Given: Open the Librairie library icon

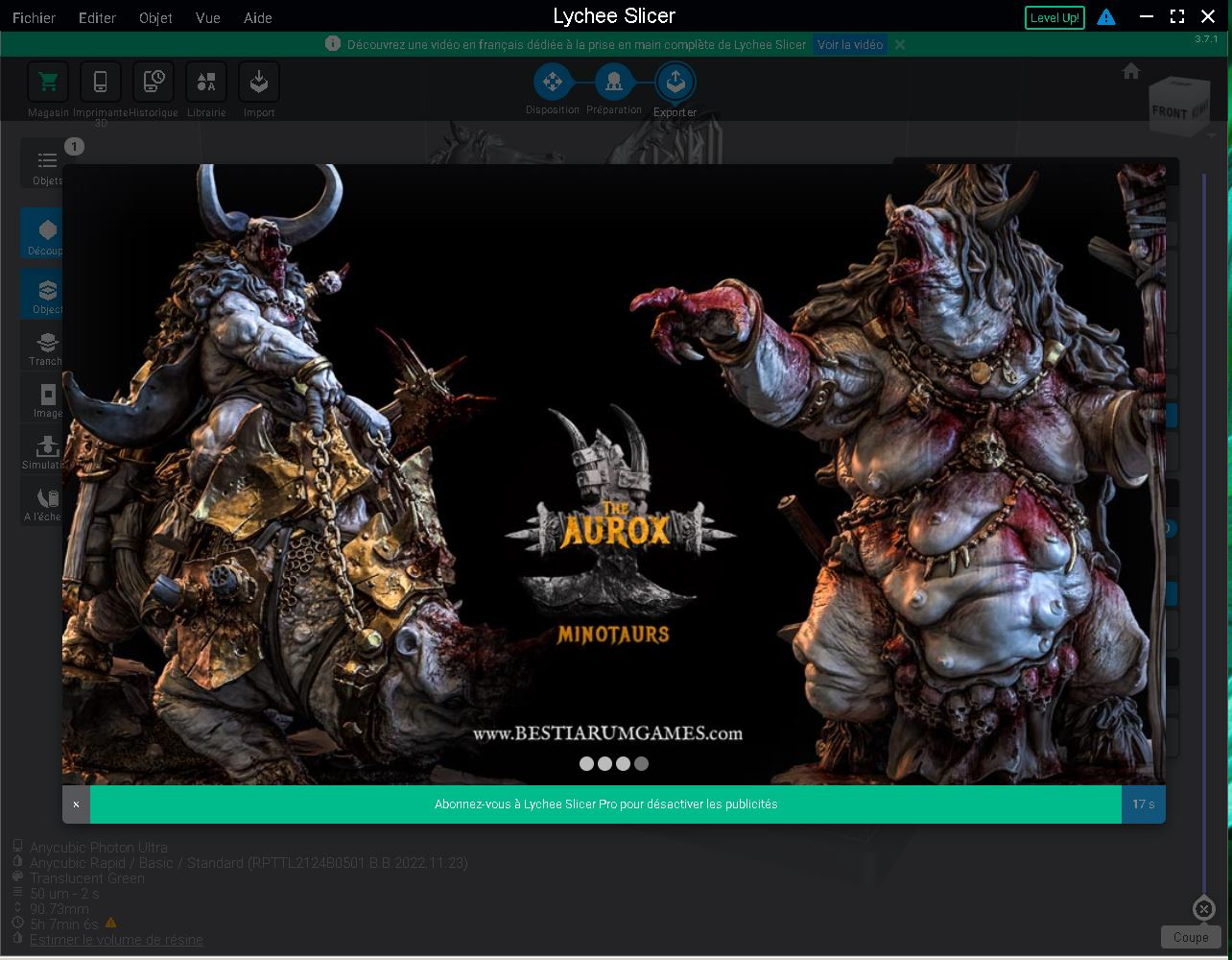Looking at the screenshot, I should pyautogui.click(x=206, y=83).
